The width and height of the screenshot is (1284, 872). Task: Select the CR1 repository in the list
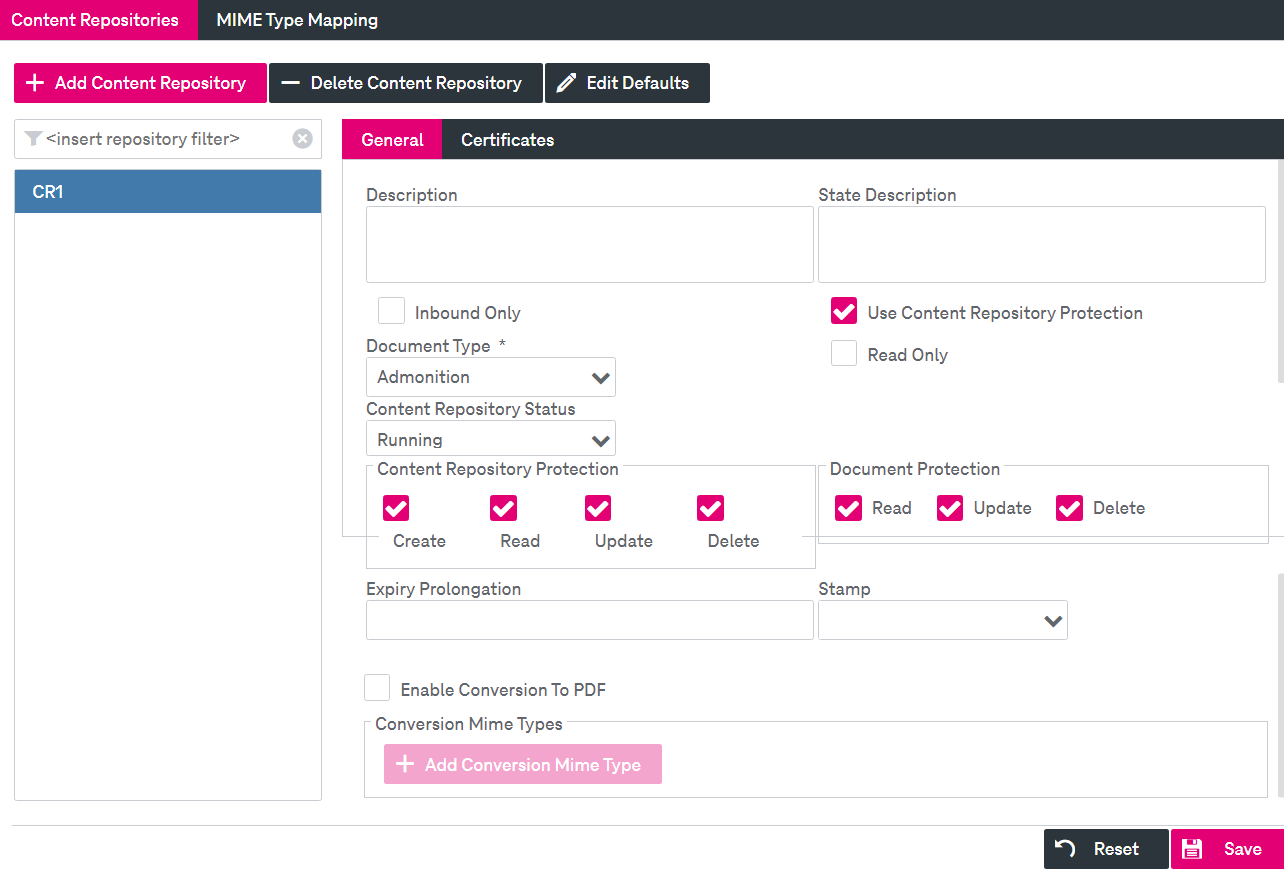(x=168, y=192)
